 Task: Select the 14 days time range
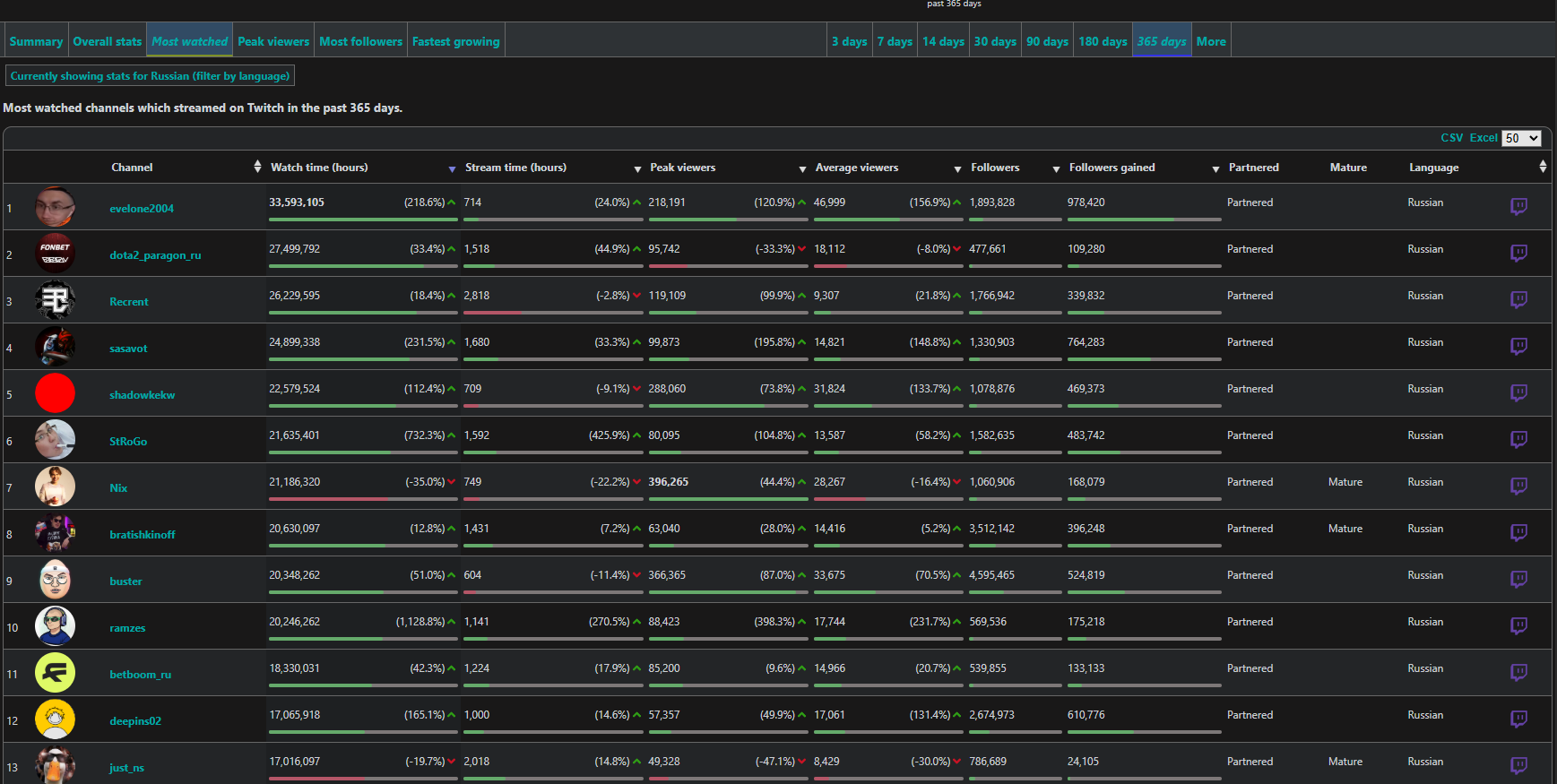pos(944,41)
